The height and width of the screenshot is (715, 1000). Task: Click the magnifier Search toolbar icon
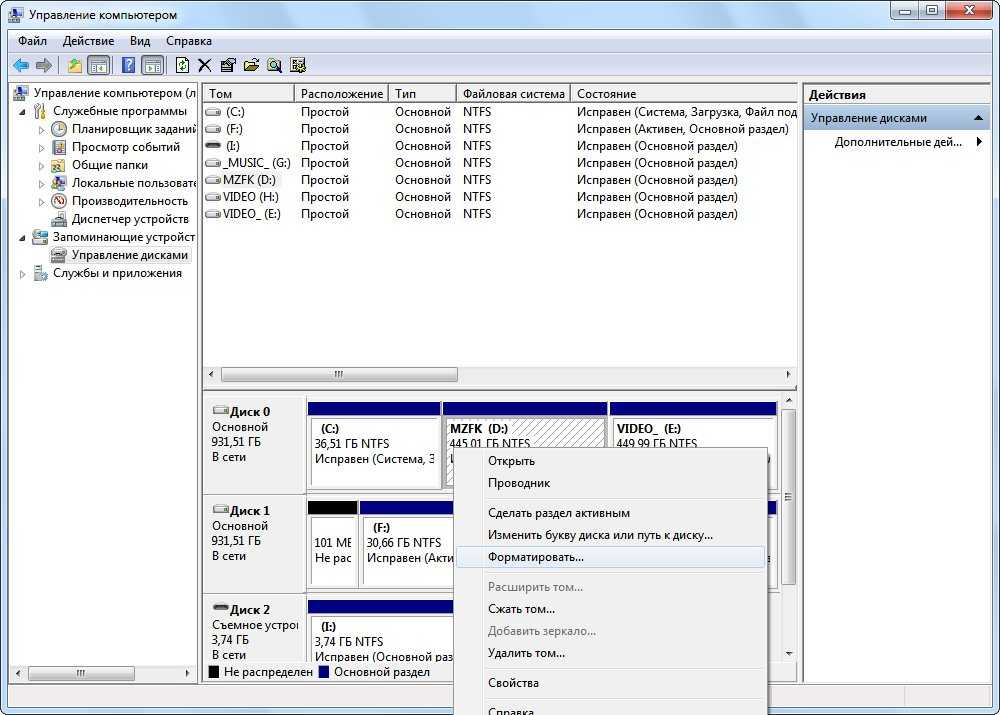point(274,65)
